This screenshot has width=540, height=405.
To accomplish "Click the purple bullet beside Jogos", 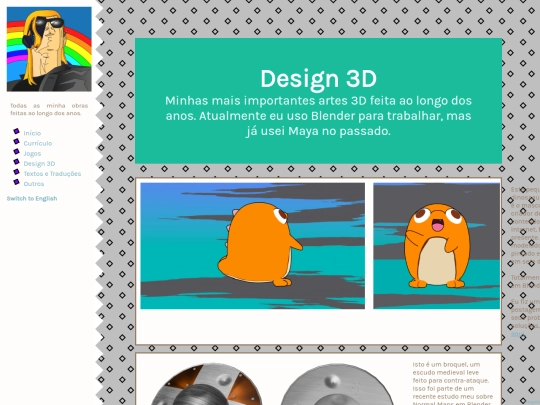I will (16, 152).
